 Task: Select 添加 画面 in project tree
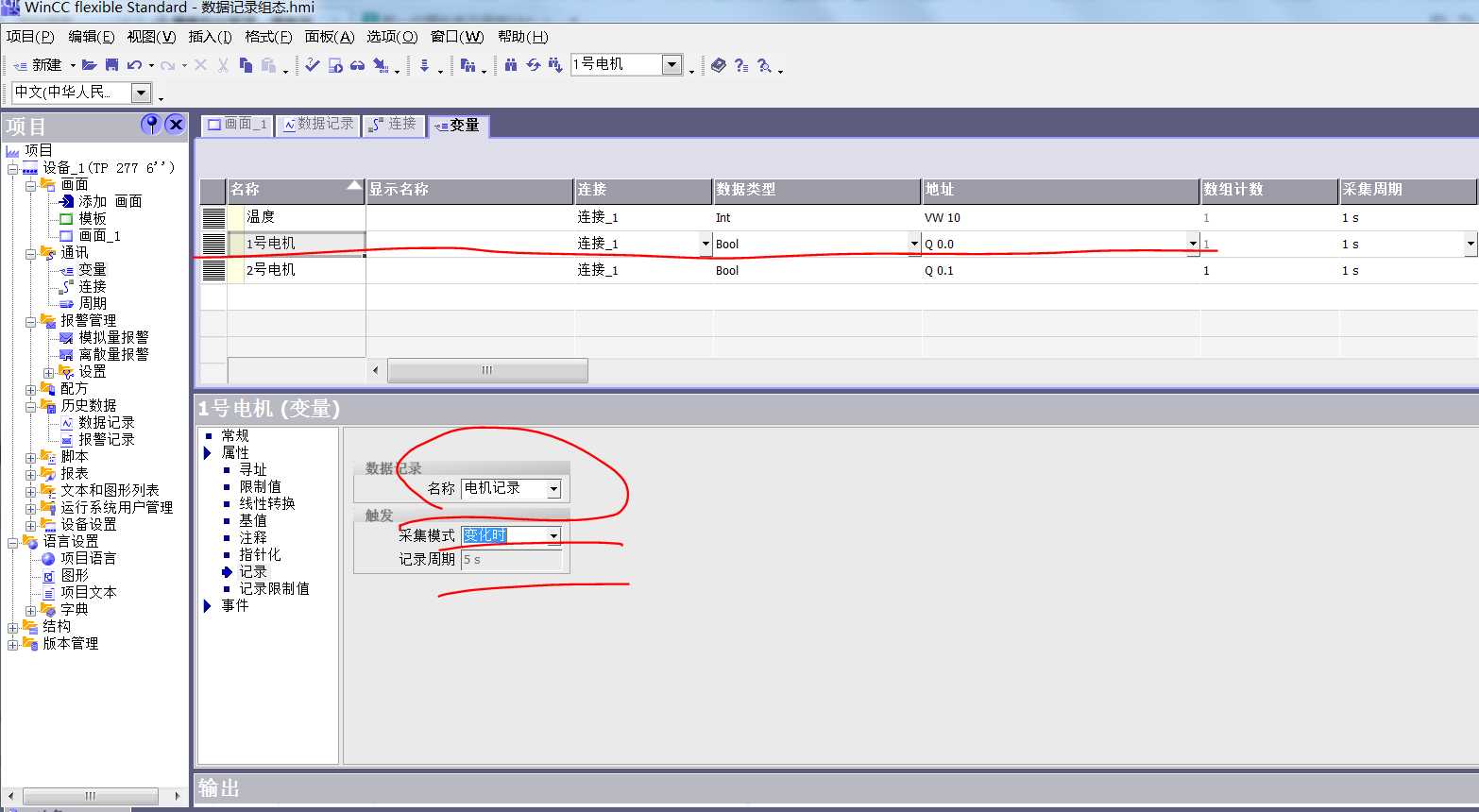pos(110,201)
